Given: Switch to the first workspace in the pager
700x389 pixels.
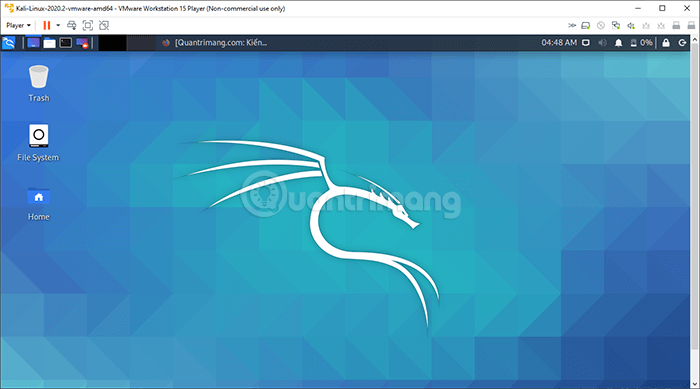Looking at the screenshot, I should pyautogui.click(x=112, y=43).
